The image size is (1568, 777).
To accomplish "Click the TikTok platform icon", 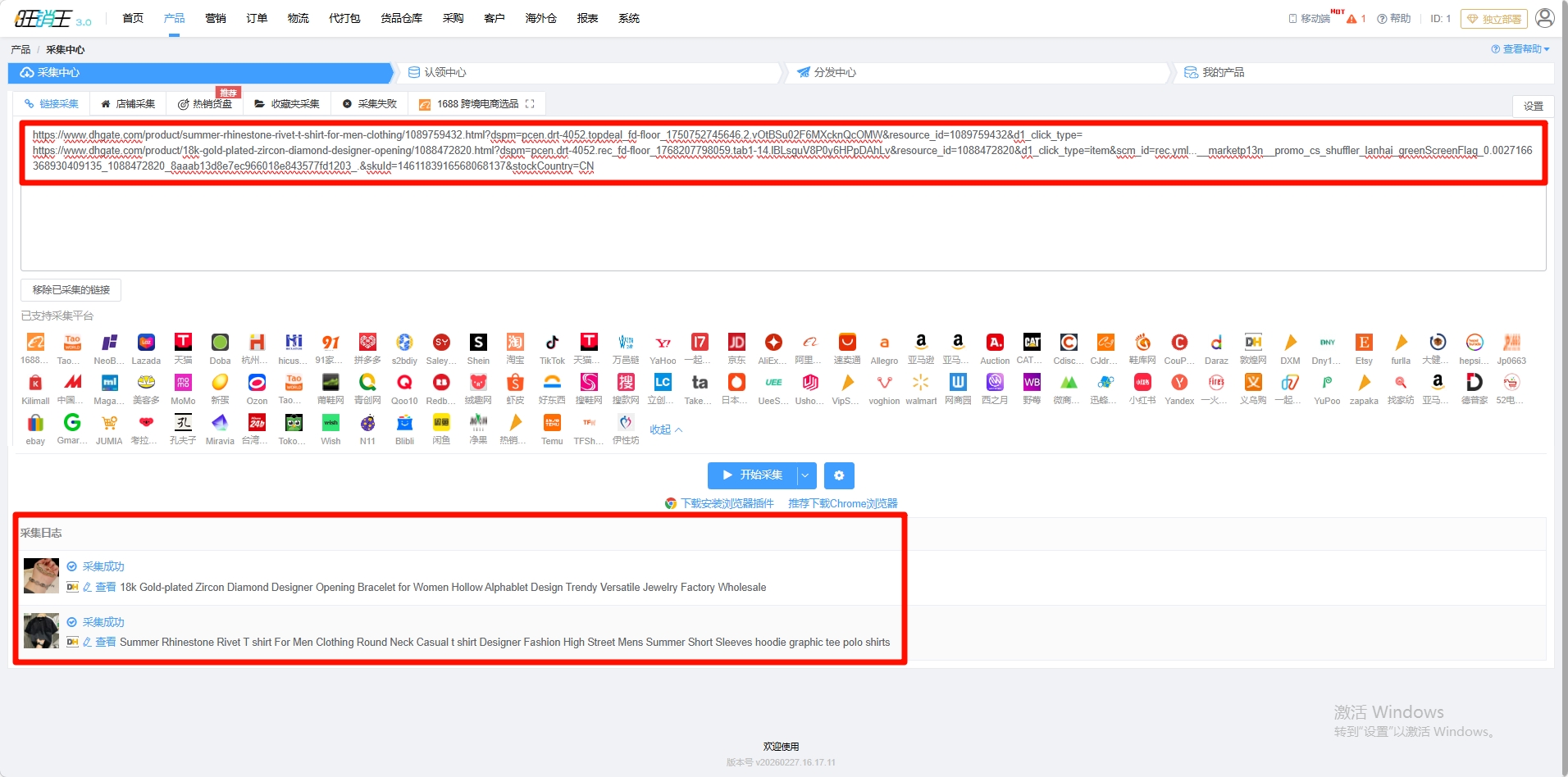I will coord(552,343).
